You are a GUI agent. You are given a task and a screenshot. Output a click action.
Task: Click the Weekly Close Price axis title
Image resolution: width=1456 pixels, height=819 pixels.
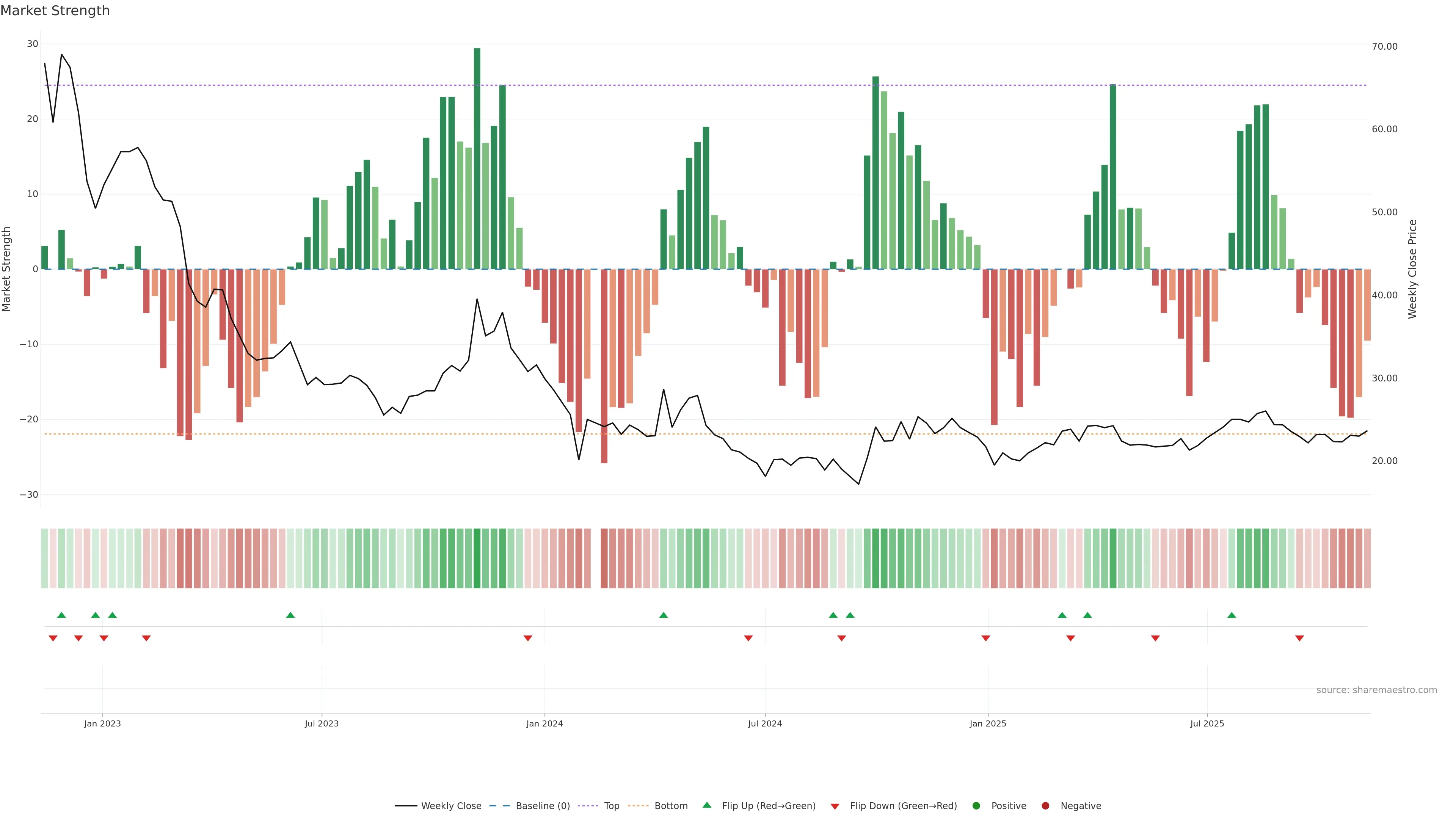tap(1412, 269)
